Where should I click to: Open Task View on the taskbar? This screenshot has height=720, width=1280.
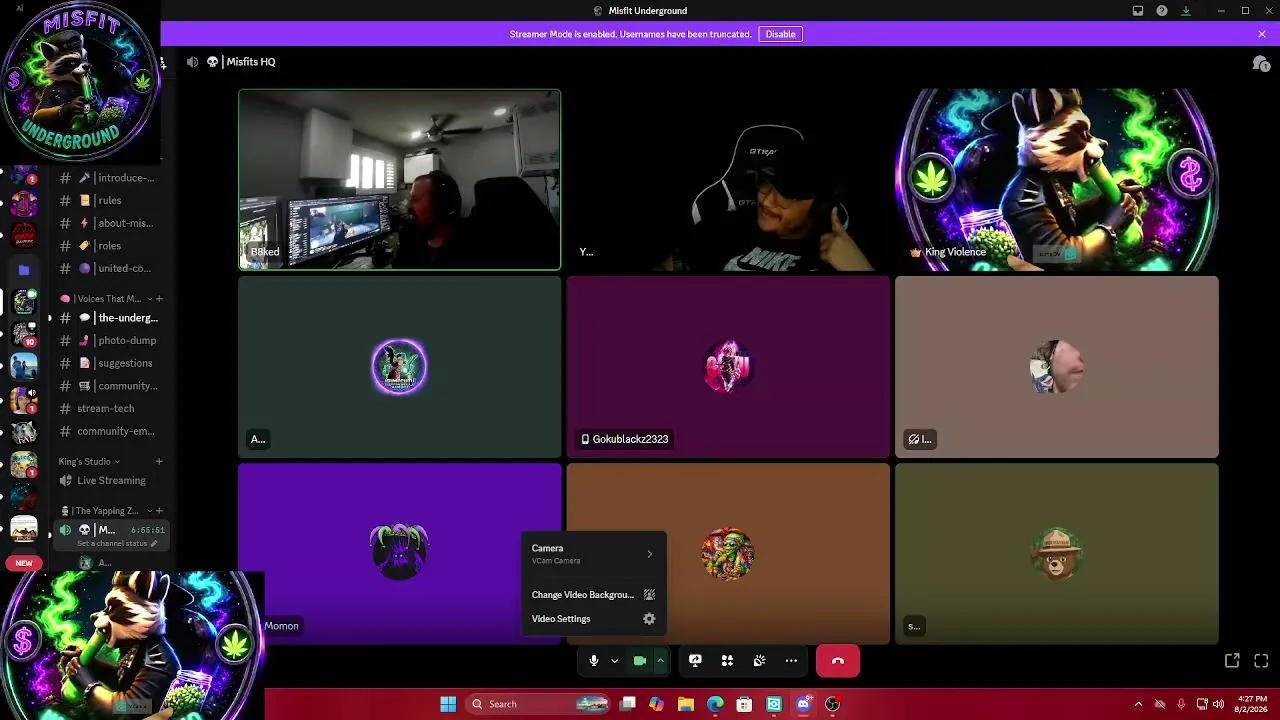(628, 704)
